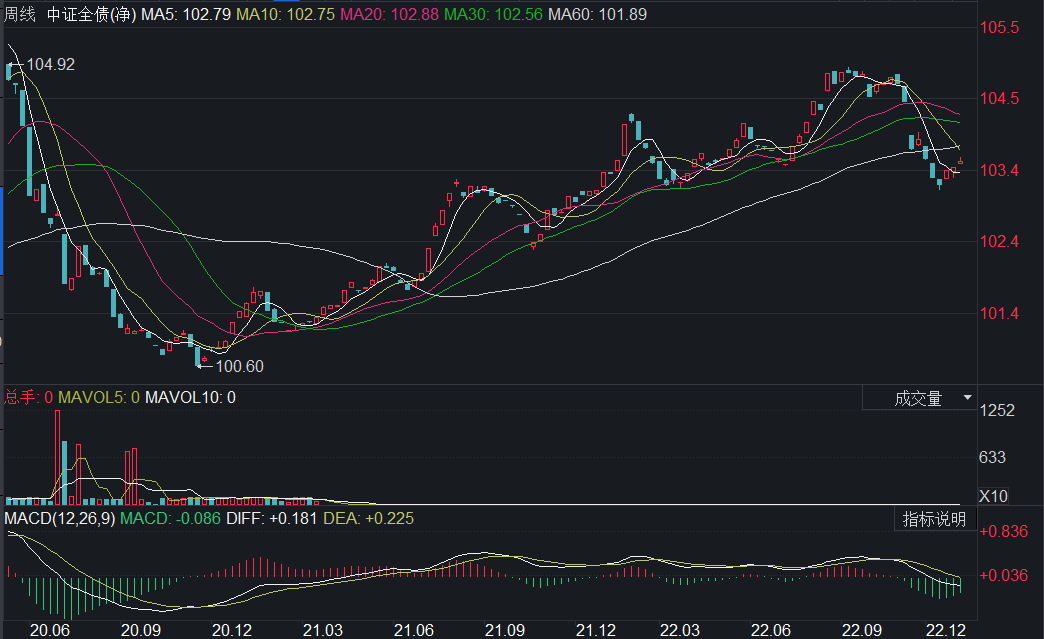This screenshot has width=1044, height=639.
Task: Select the MAVOL10 volume average label
Action: (190, 398)
